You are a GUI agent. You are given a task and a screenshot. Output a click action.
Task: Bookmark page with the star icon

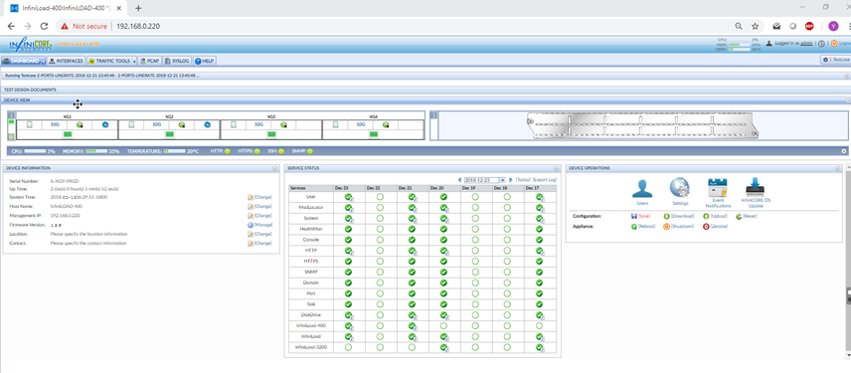point(754,26)
